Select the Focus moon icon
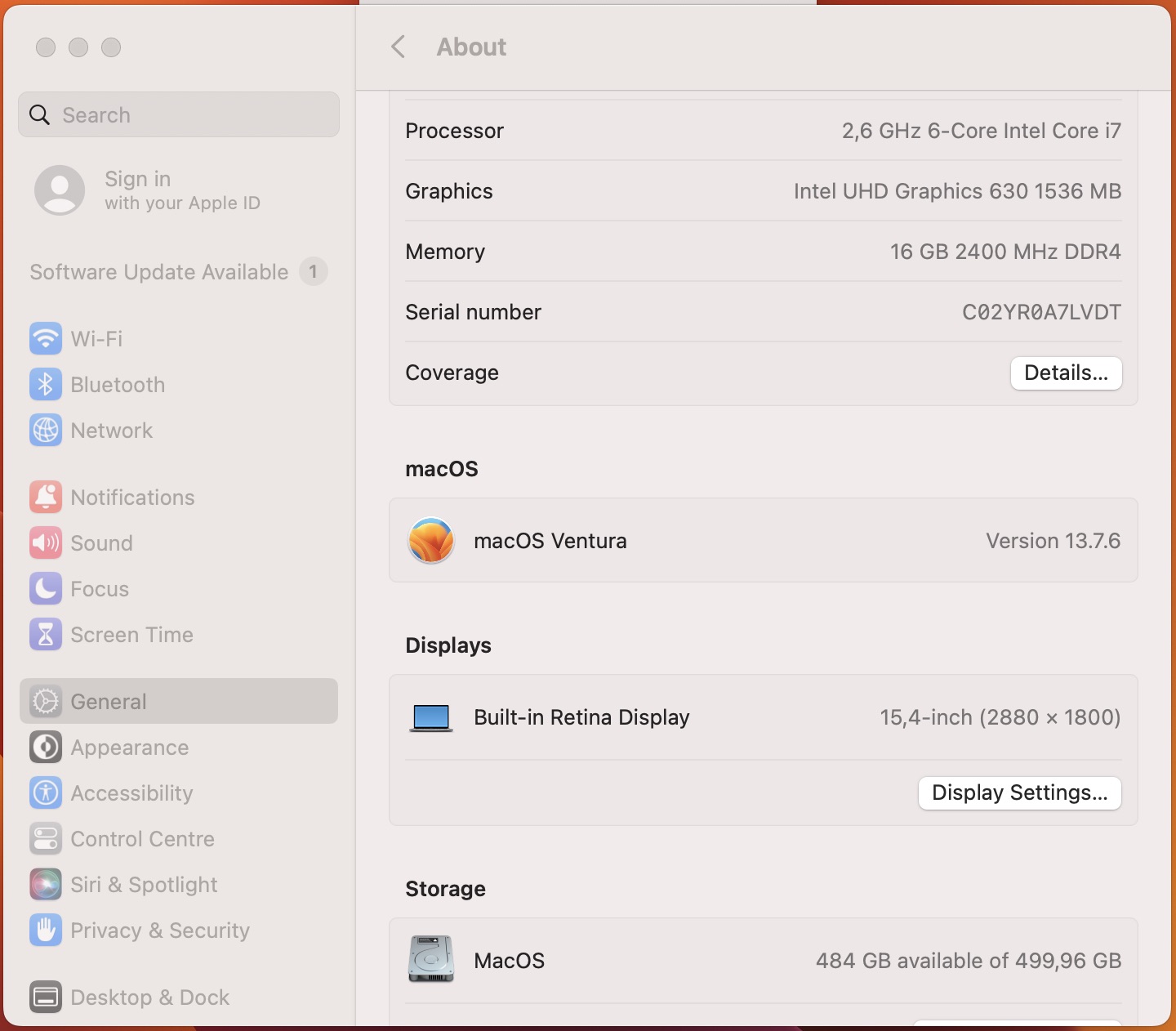The width and height of the screenshot is (1176, 1031). [x=46, y=588]
